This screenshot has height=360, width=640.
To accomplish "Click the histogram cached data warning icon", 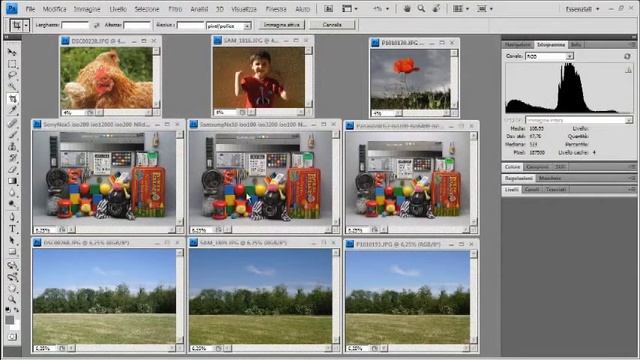I will point(628,70).
